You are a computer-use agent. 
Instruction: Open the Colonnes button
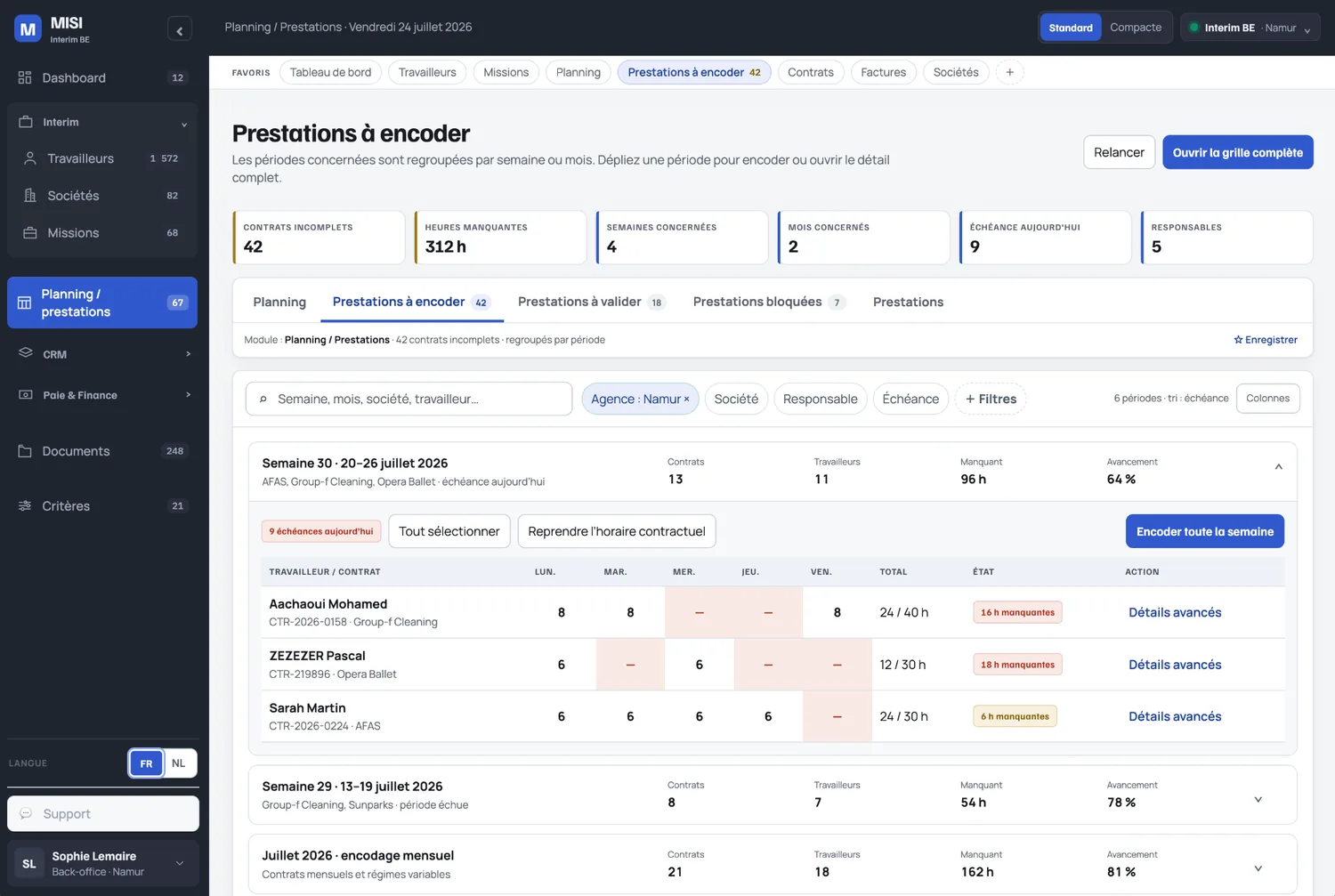coord(1267,399)
